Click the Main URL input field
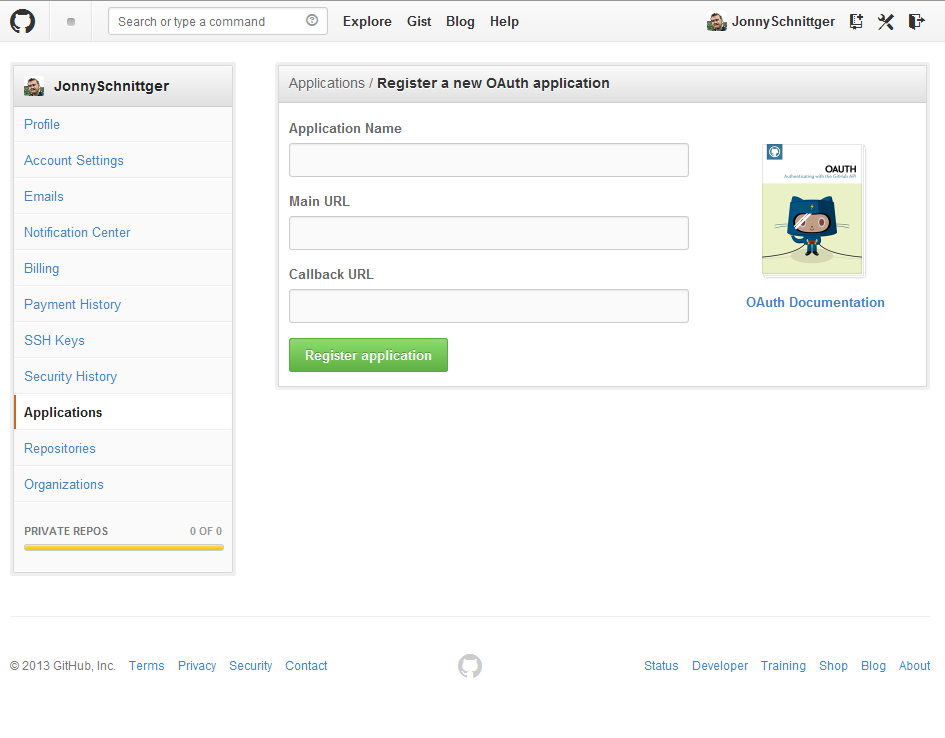Image resolution: width=945 pixels, height=738 pixels. click(489, 233)
